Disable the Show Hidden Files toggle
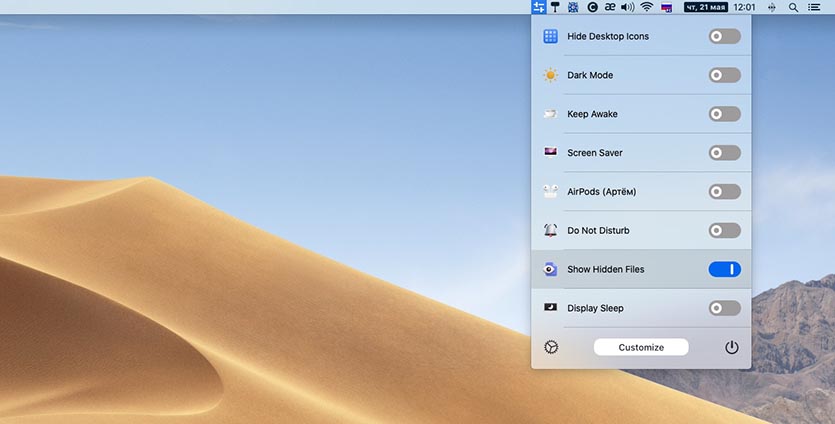Screen dimensions: 835x424 coord(724,269)
